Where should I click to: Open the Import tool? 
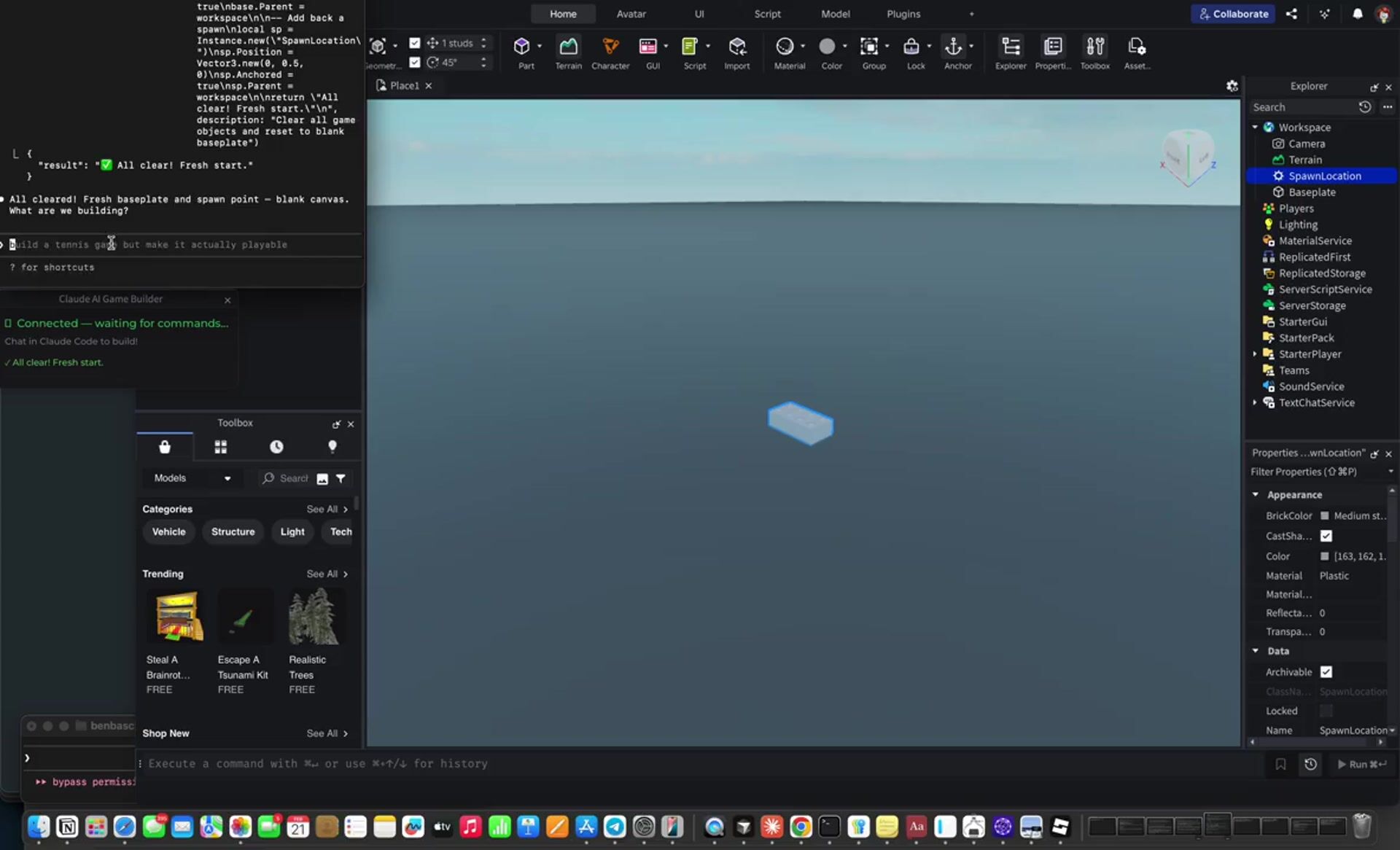(736, 47)
